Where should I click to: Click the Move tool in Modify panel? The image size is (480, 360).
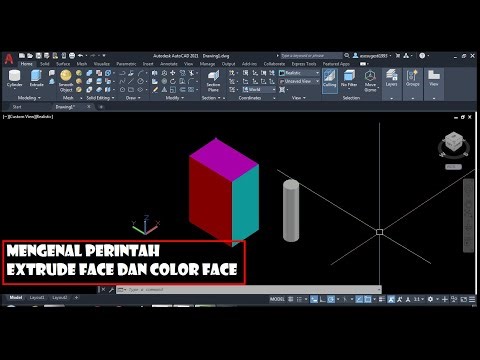pyautogui.click(x=173, y=73)
